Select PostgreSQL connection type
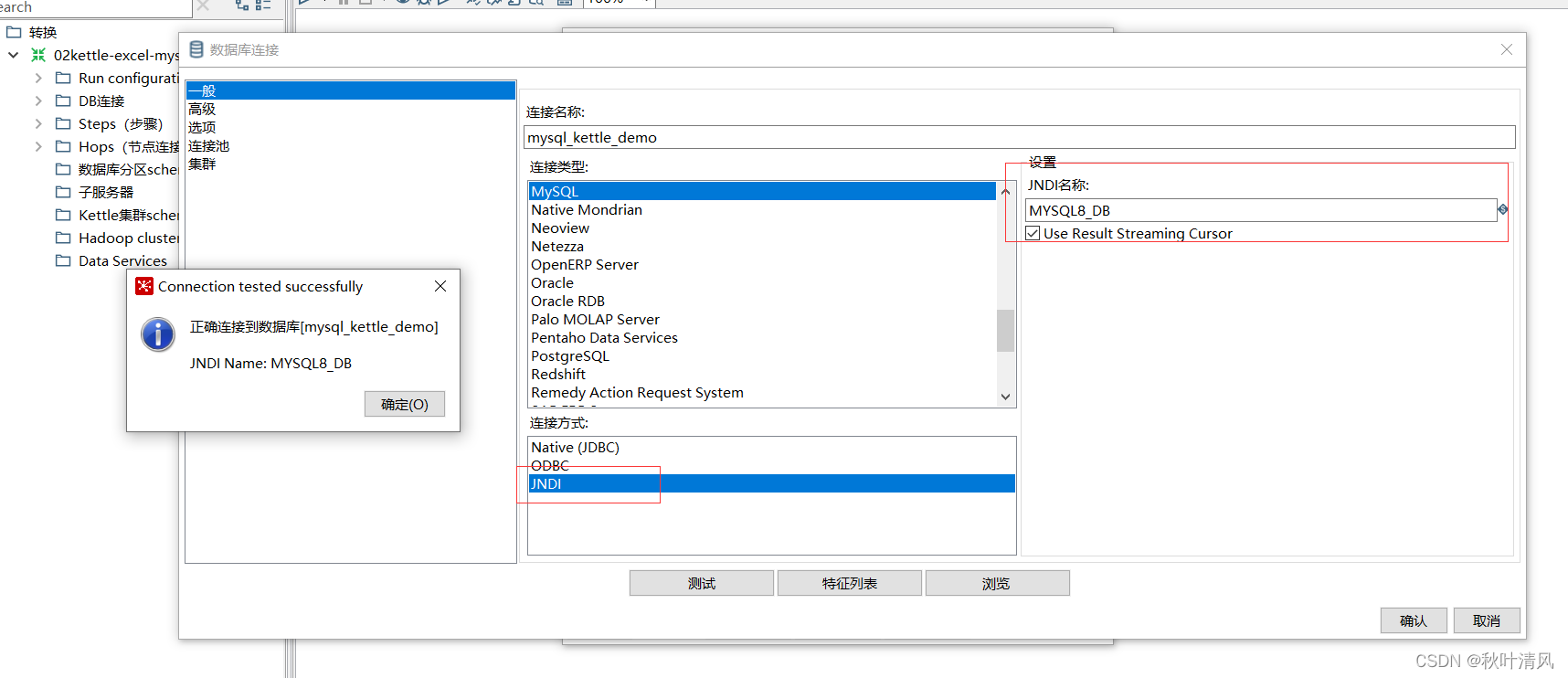 click(x=762, y=355)
